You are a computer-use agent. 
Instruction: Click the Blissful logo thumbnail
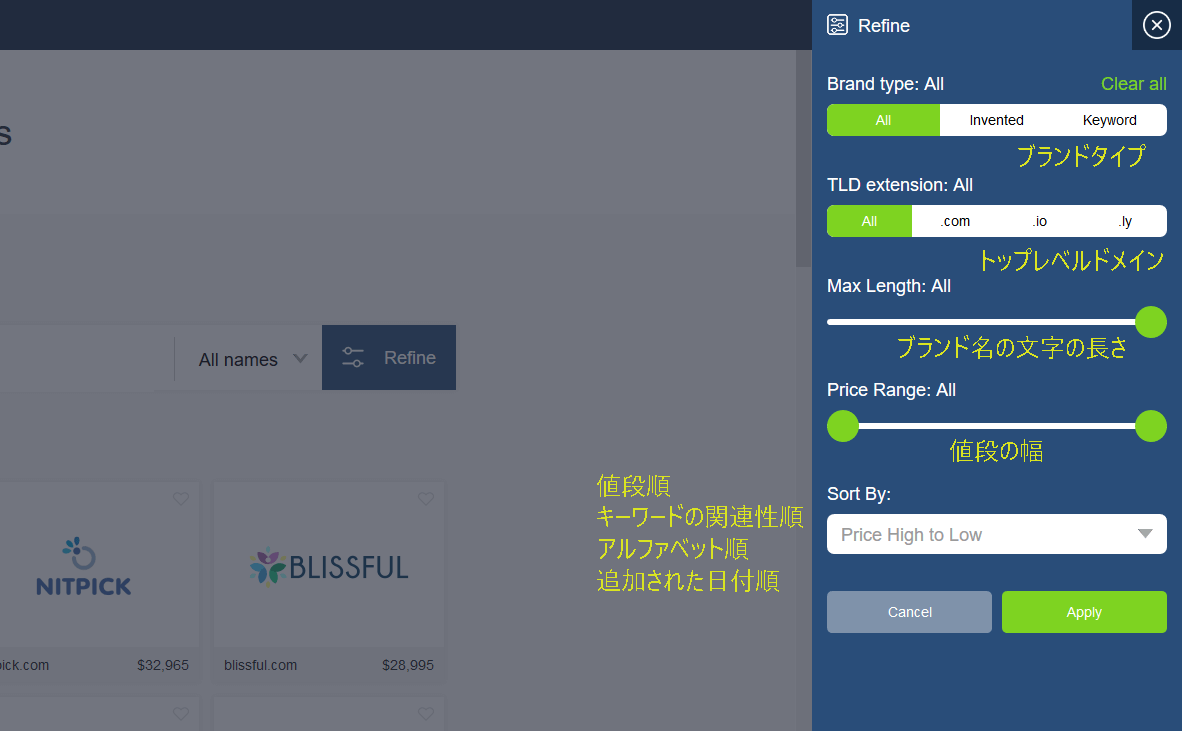pos(329,567)
